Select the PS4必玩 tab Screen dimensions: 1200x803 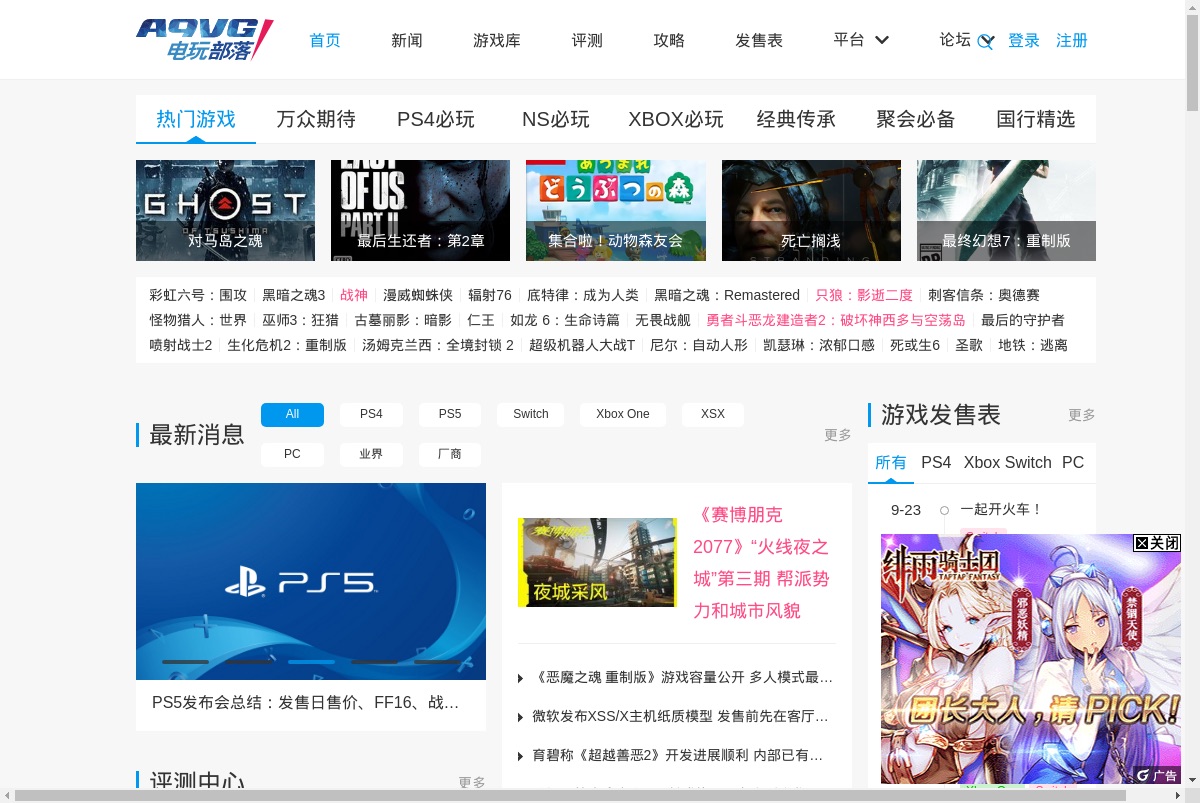click(436, 119)
